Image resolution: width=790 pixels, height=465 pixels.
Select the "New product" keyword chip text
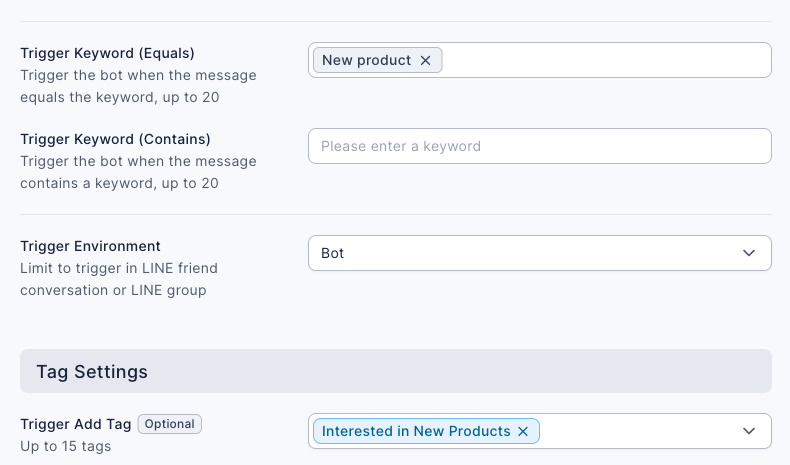[x=366, y=60]
